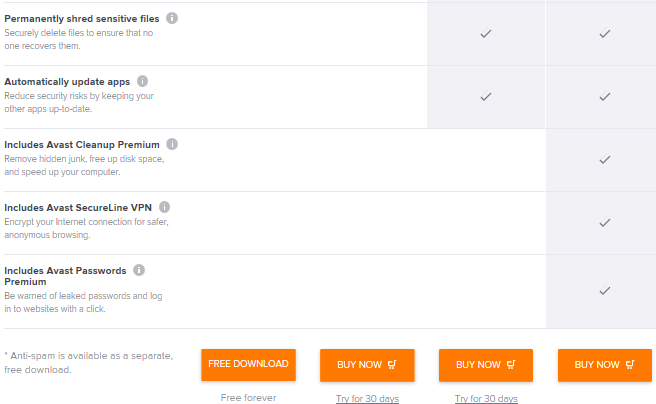Click the rightmost BUY NOW button
Screen dimensions: 656x404
pos(605,365)
